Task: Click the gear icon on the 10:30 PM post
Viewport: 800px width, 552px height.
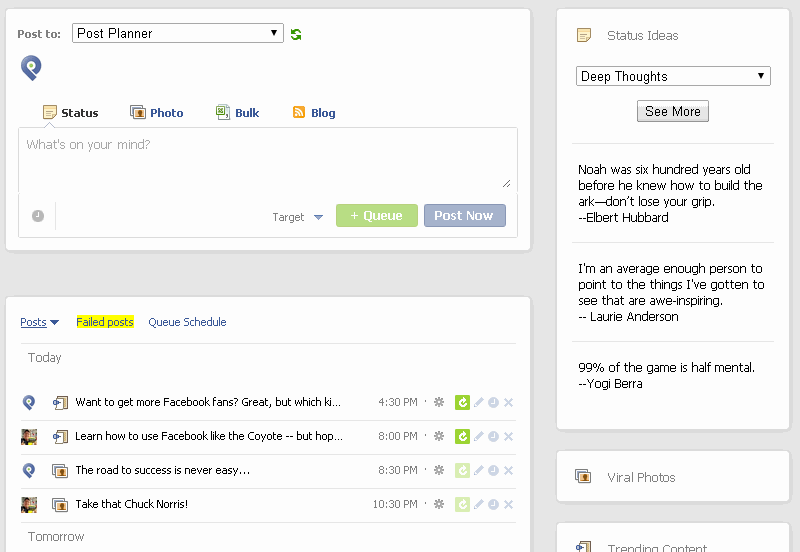Action: [438, 505]
